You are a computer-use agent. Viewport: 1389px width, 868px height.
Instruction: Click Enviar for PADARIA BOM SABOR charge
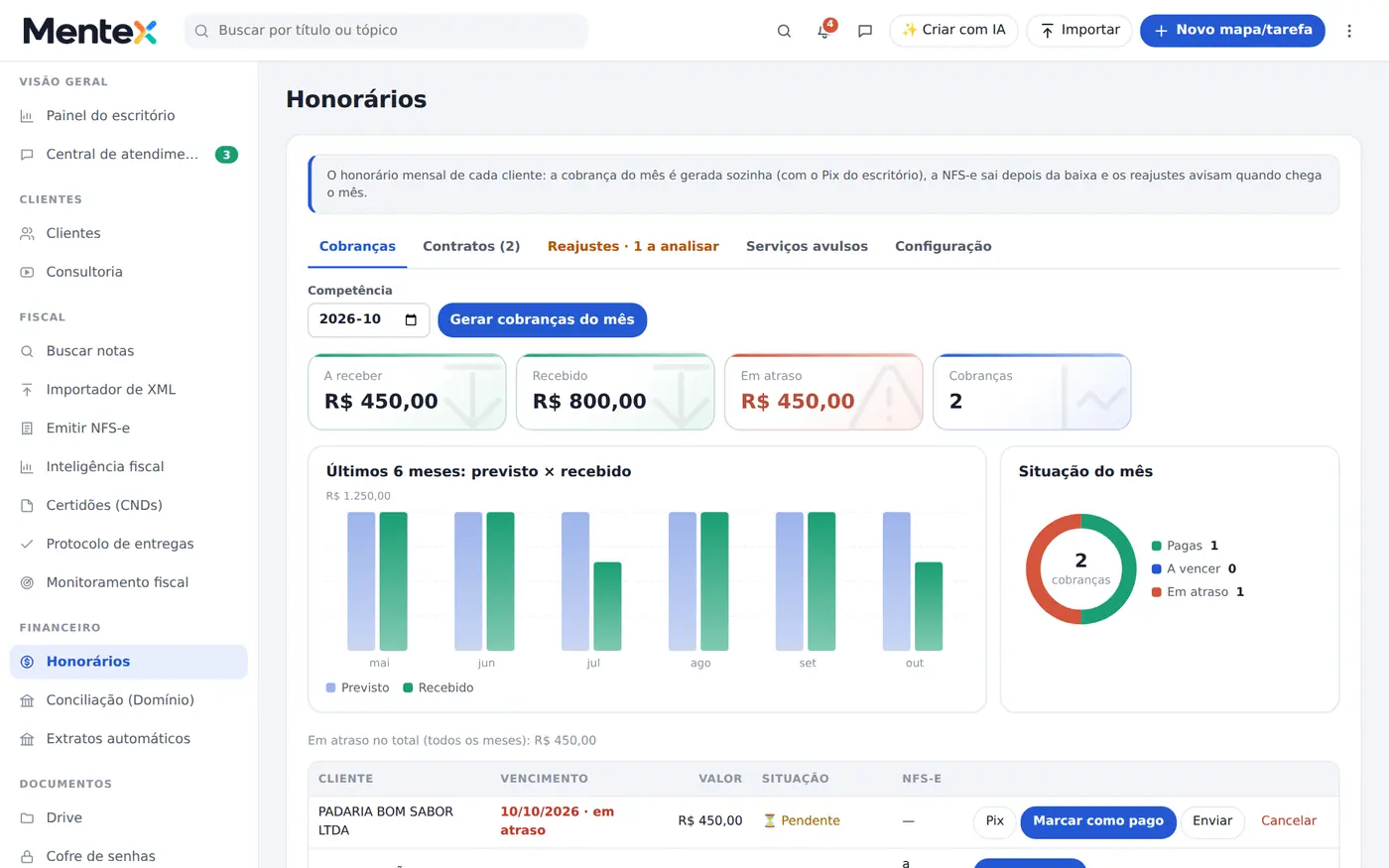(x=1212, y=821)
